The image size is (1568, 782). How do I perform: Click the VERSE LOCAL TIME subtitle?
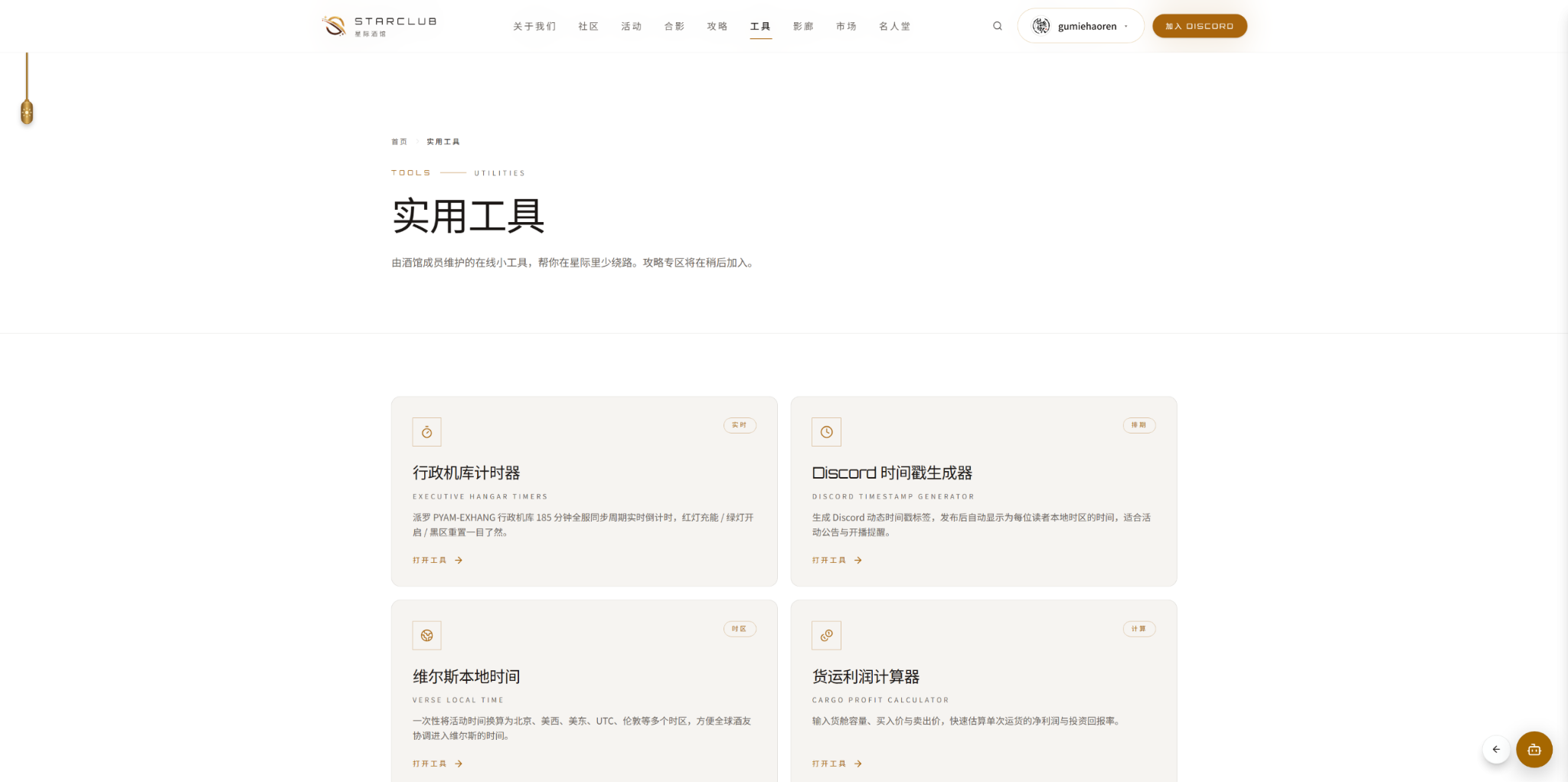(x=458, y=700)
